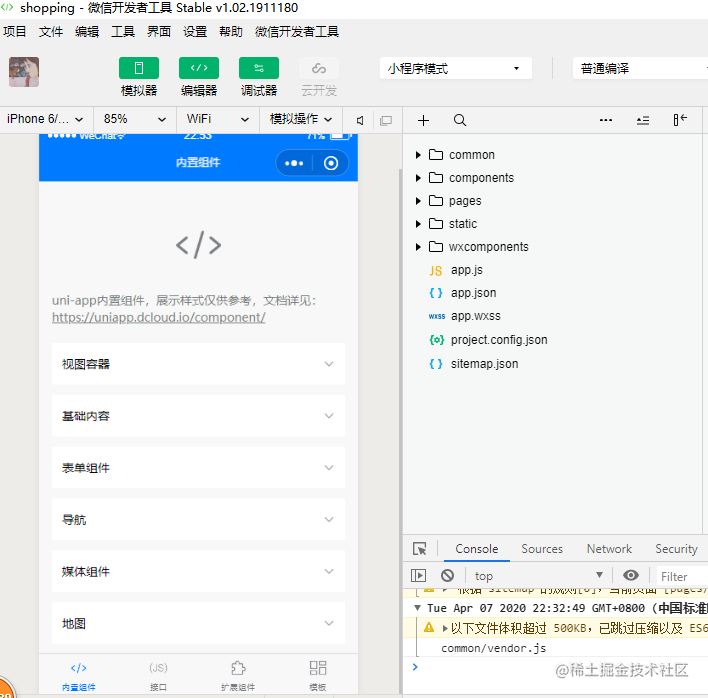The width and height of the screenshot is (708, 698).
Task: Switch to the Security tab
Action: [676, 549]
